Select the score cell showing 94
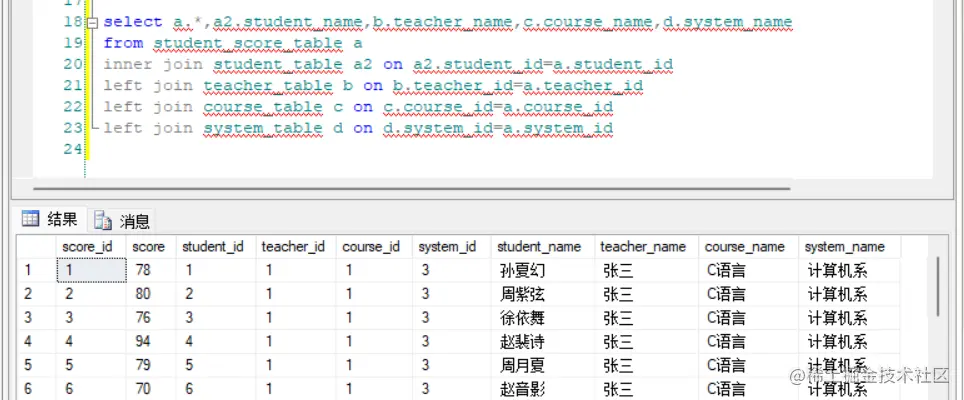 click(151, 342)
